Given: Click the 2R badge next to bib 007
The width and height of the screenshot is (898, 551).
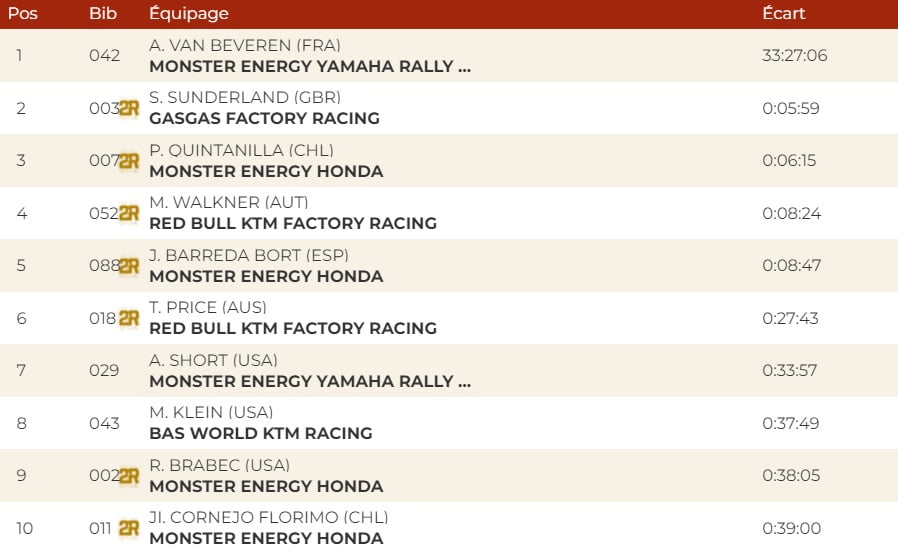Looking at the screenshot, I should (x=129, y=161).
